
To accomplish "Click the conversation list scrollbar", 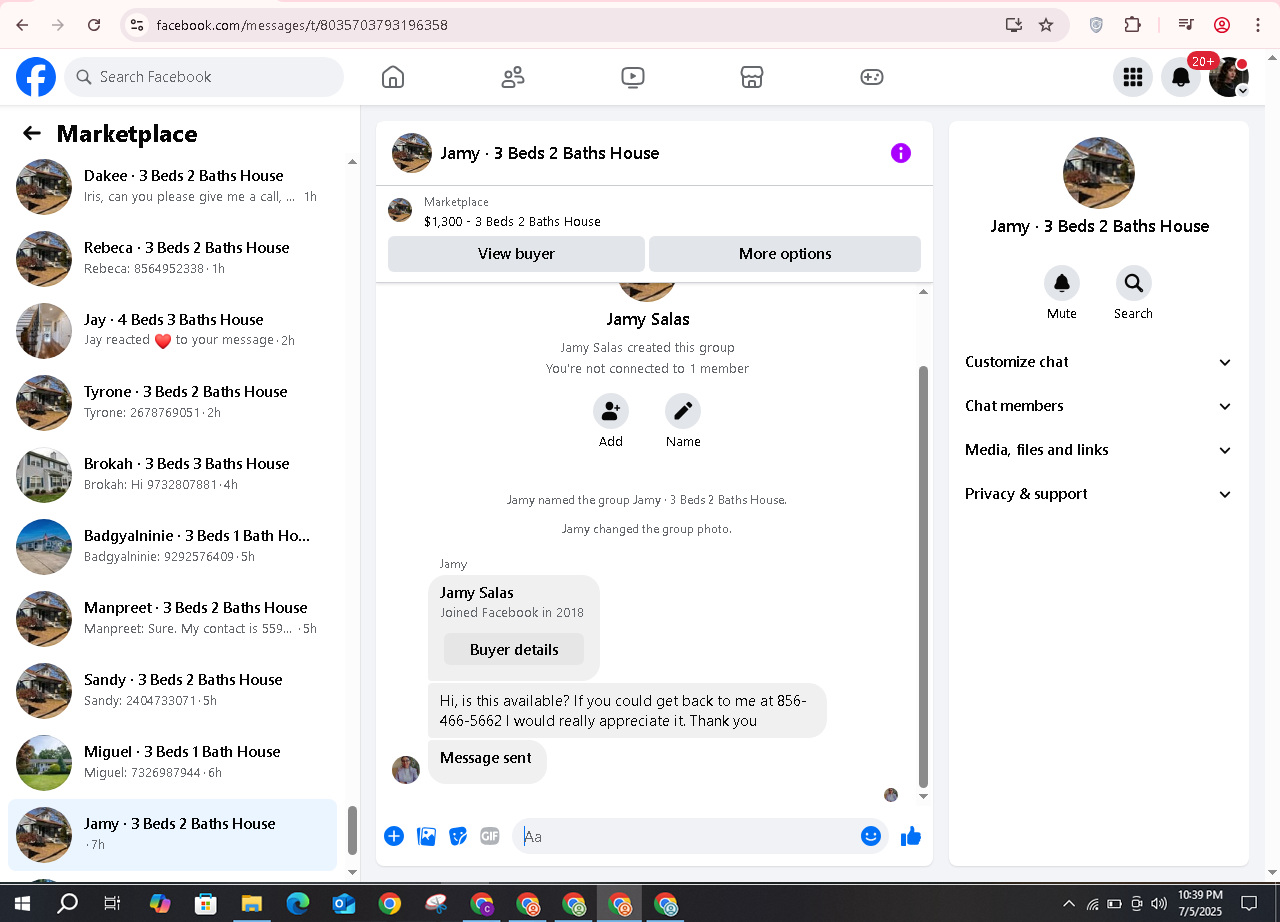I will pyautogui.click(x=352, y=831).
